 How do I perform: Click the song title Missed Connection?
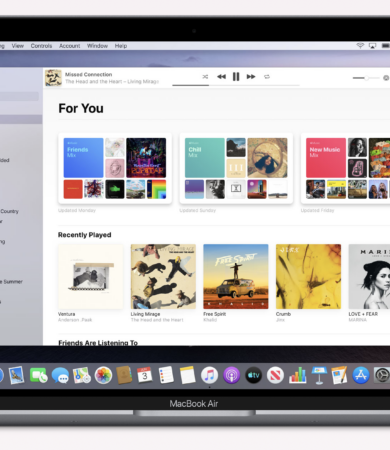click(x=89, y=74)
